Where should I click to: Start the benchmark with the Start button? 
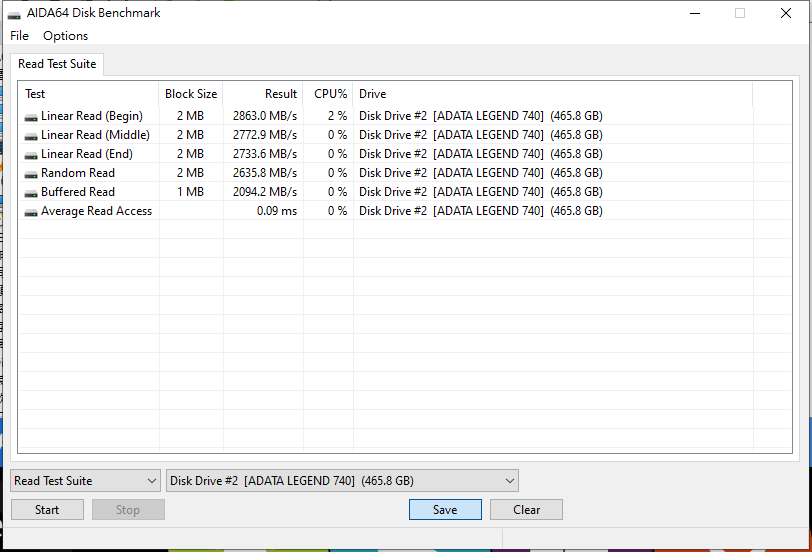click(47, 510)
